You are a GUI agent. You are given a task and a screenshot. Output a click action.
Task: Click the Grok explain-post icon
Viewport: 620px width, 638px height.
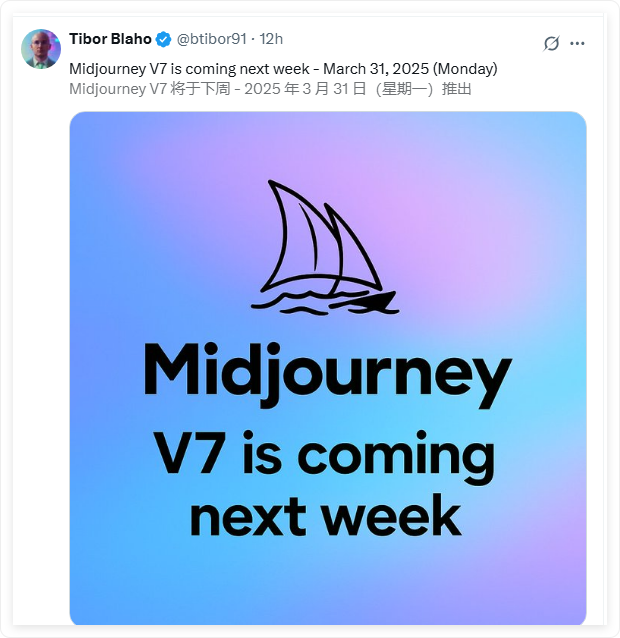tap(551, 43)
